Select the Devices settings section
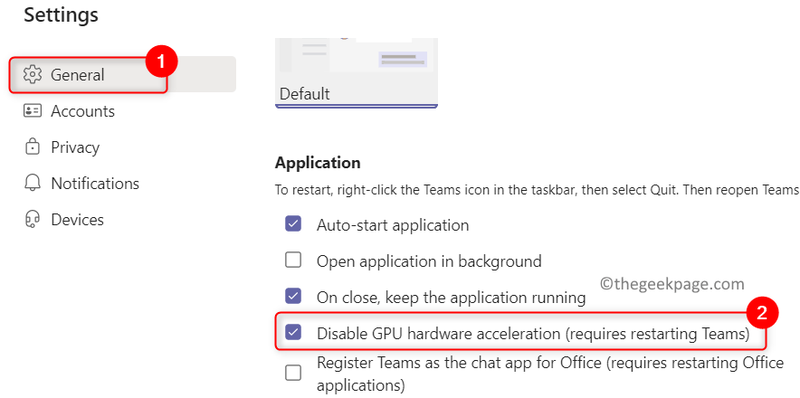Viewport: 800px width, 398px height. tap(122, 219)
